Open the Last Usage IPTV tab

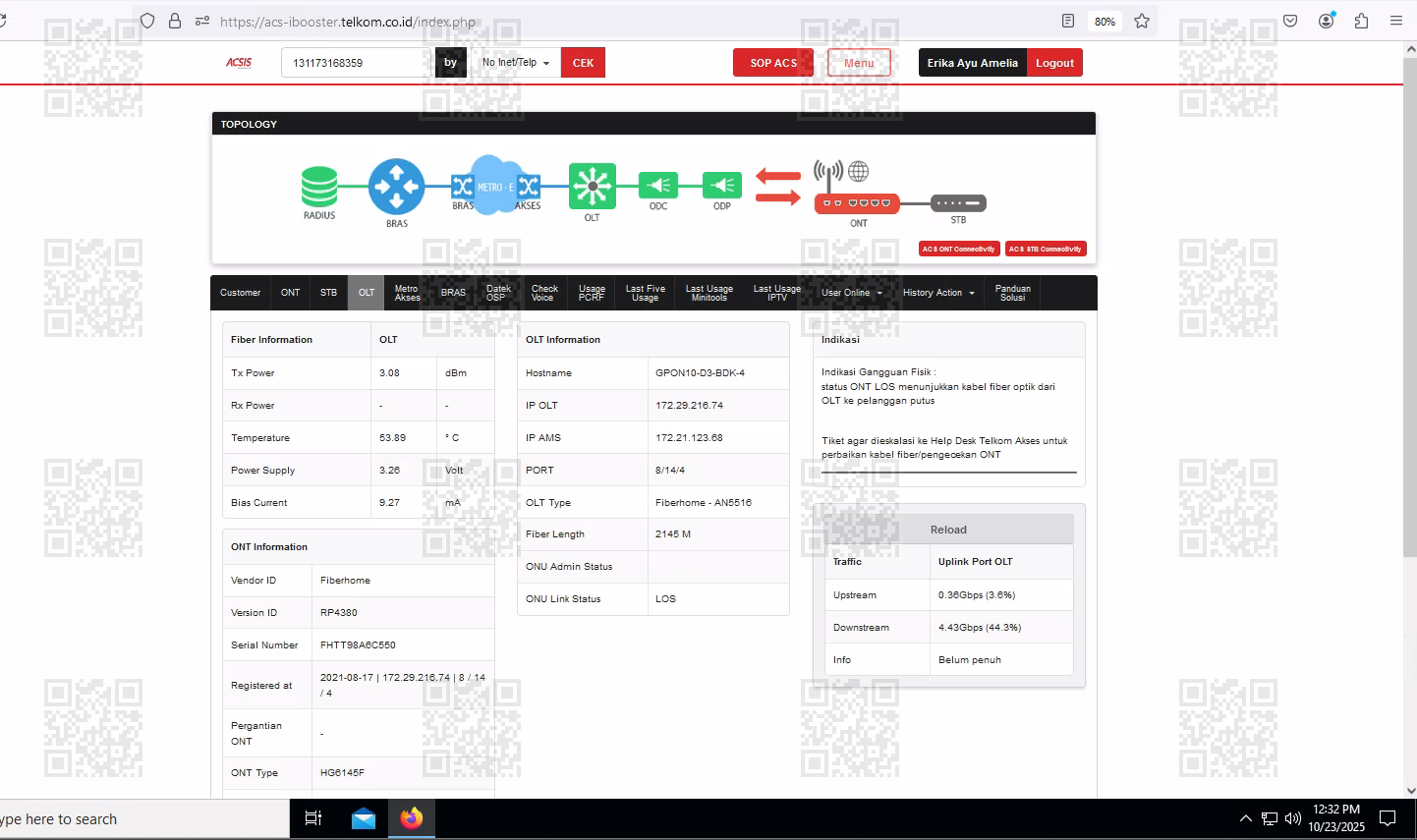tap(777, 293)
